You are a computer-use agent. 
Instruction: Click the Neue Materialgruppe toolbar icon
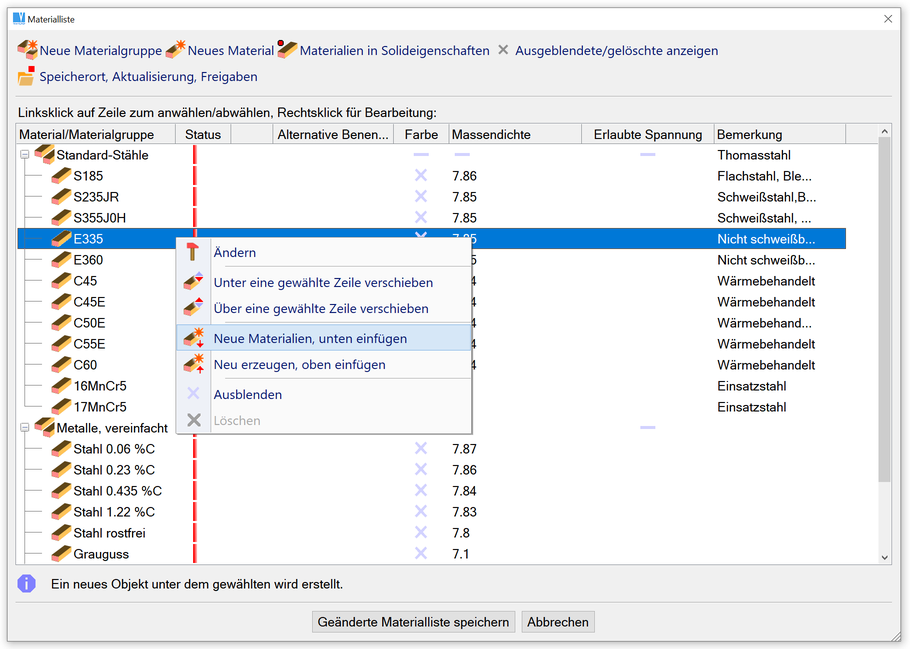28,50
